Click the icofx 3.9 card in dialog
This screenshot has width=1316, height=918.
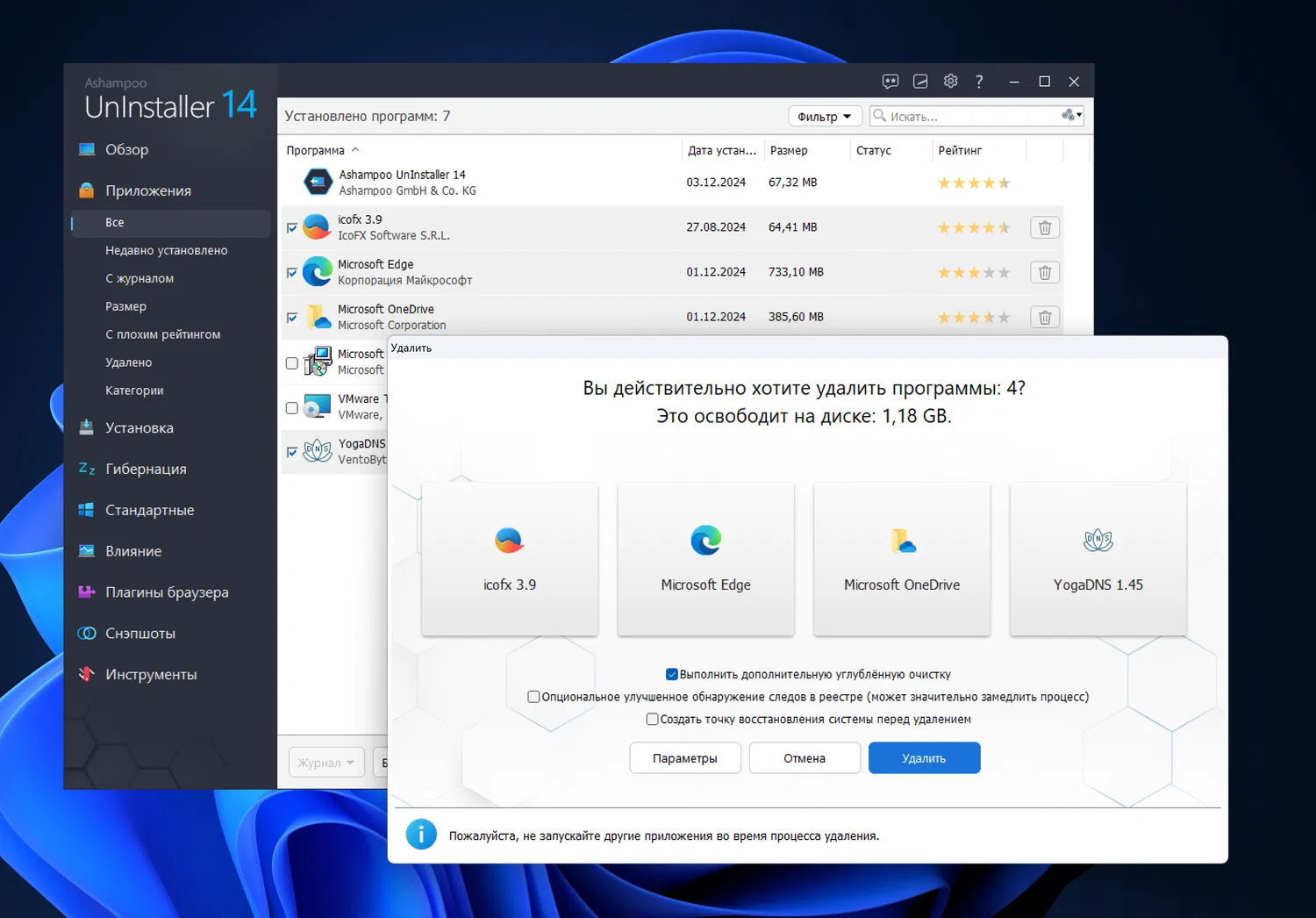[x=510, y=559]
